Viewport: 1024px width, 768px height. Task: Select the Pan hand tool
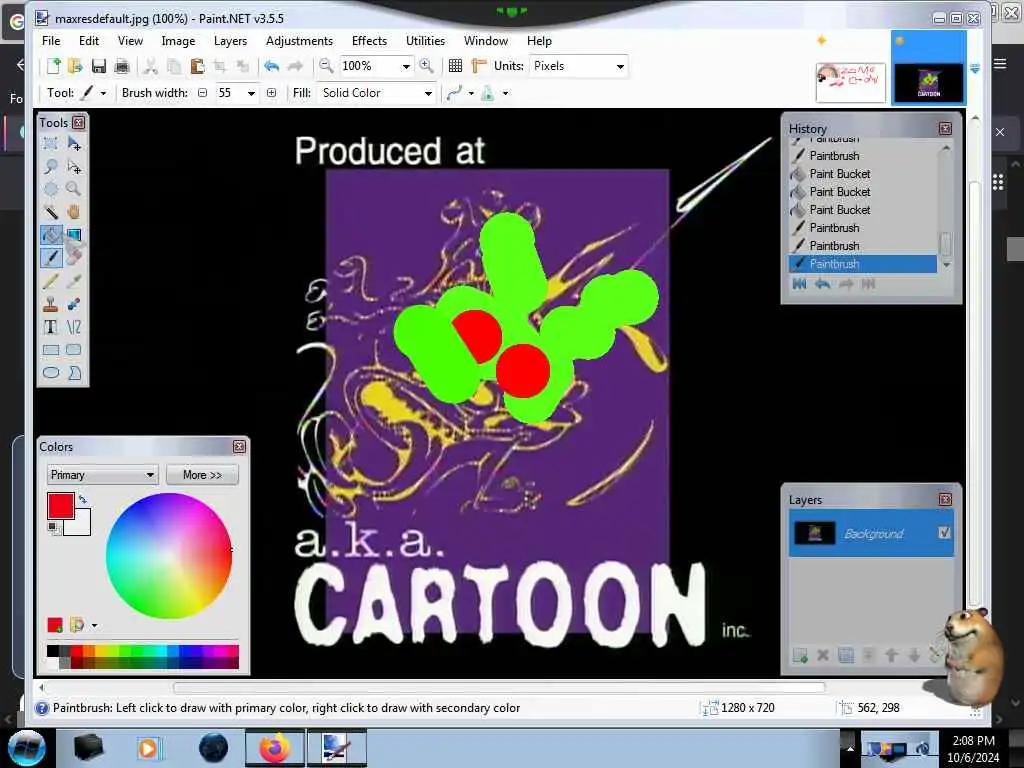tap(74, 212)
